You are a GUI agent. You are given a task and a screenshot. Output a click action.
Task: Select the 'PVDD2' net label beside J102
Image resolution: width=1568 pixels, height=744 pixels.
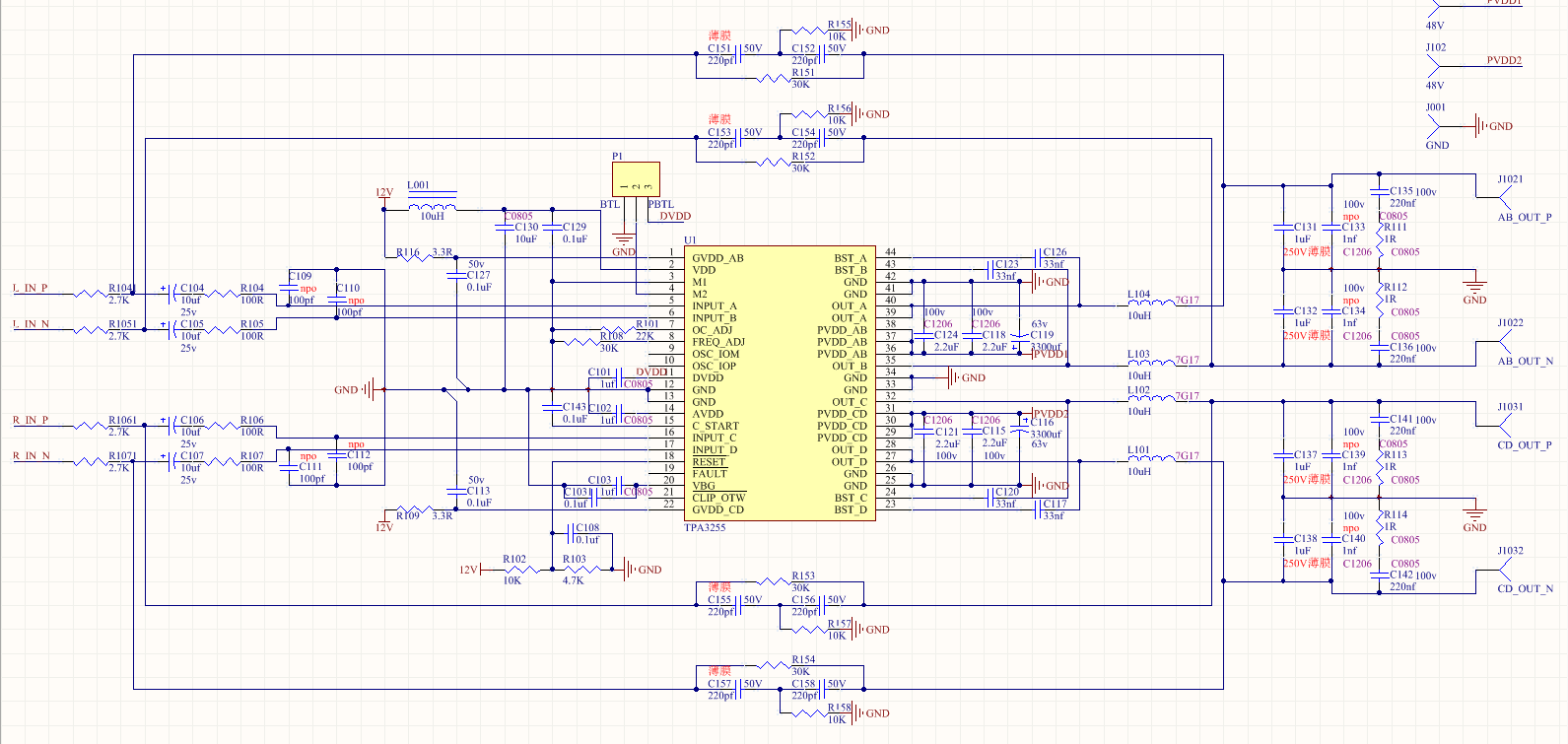(x=1504, y=60)
